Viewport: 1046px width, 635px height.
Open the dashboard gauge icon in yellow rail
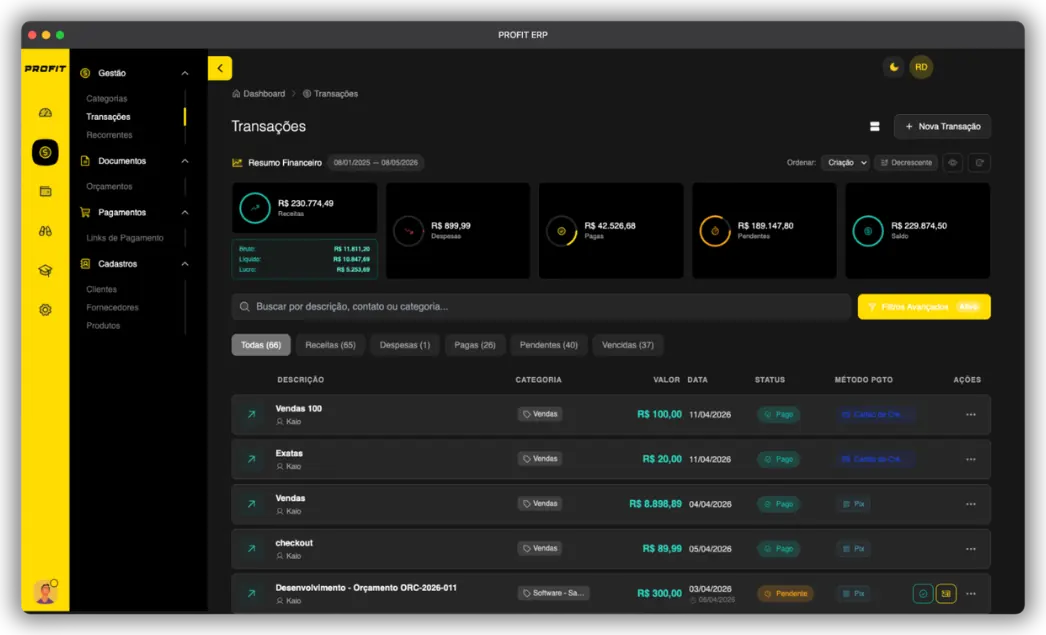point(45,113)
